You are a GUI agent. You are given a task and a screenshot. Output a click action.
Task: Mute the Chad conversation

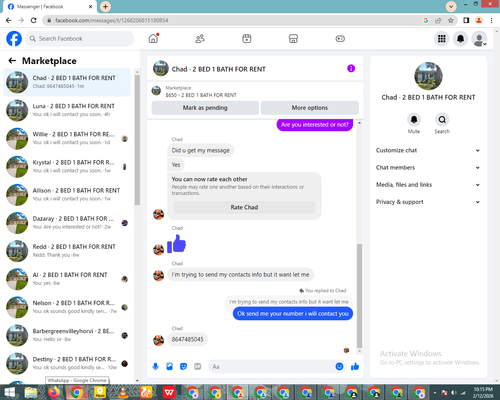tap(414, 120)
